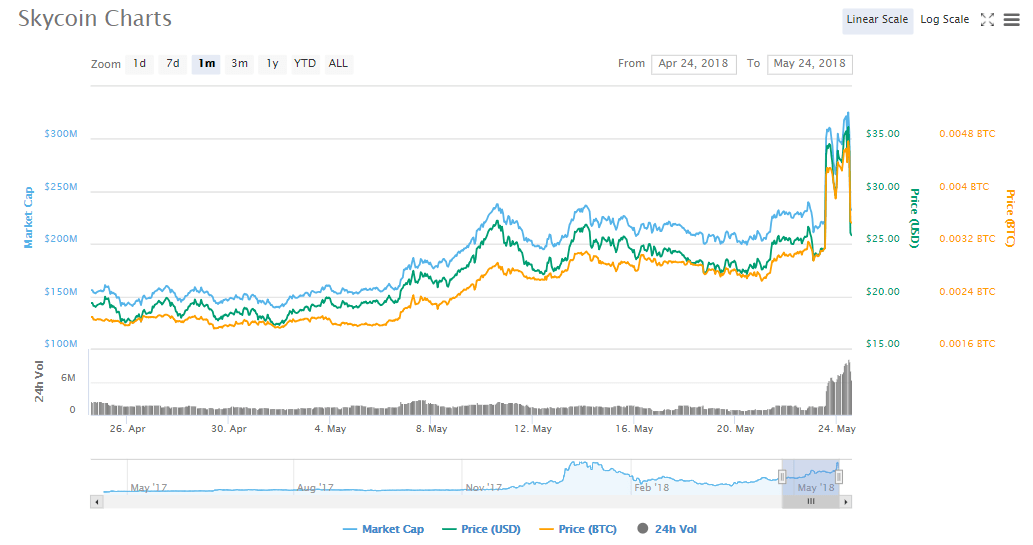Select 3m zoom range
The height and width of the screenshot is (545, 1033).
240,64
